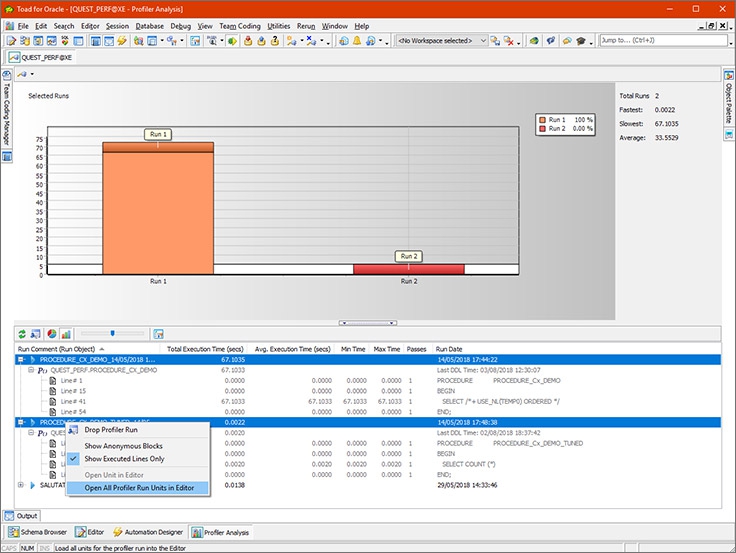Collapse the first PROCEDURE_CX_DEMO run

(x=22, y=359)
